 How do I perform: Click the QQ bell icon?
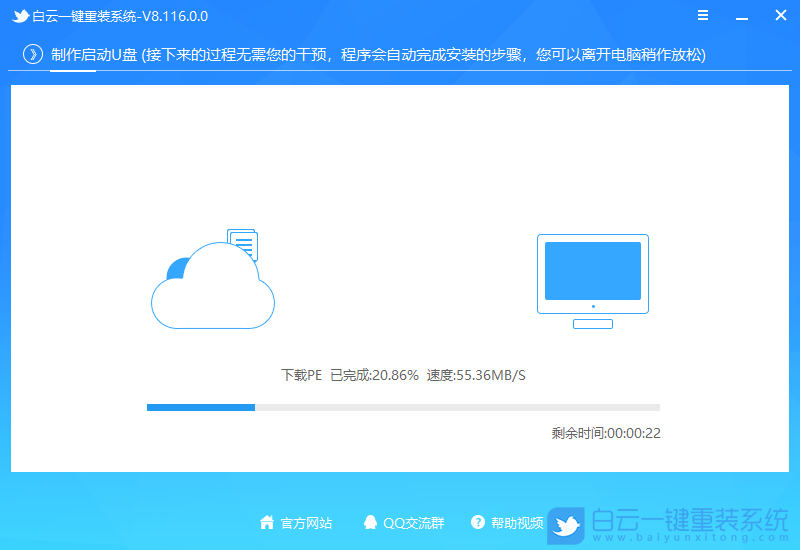tap(370, 522)
